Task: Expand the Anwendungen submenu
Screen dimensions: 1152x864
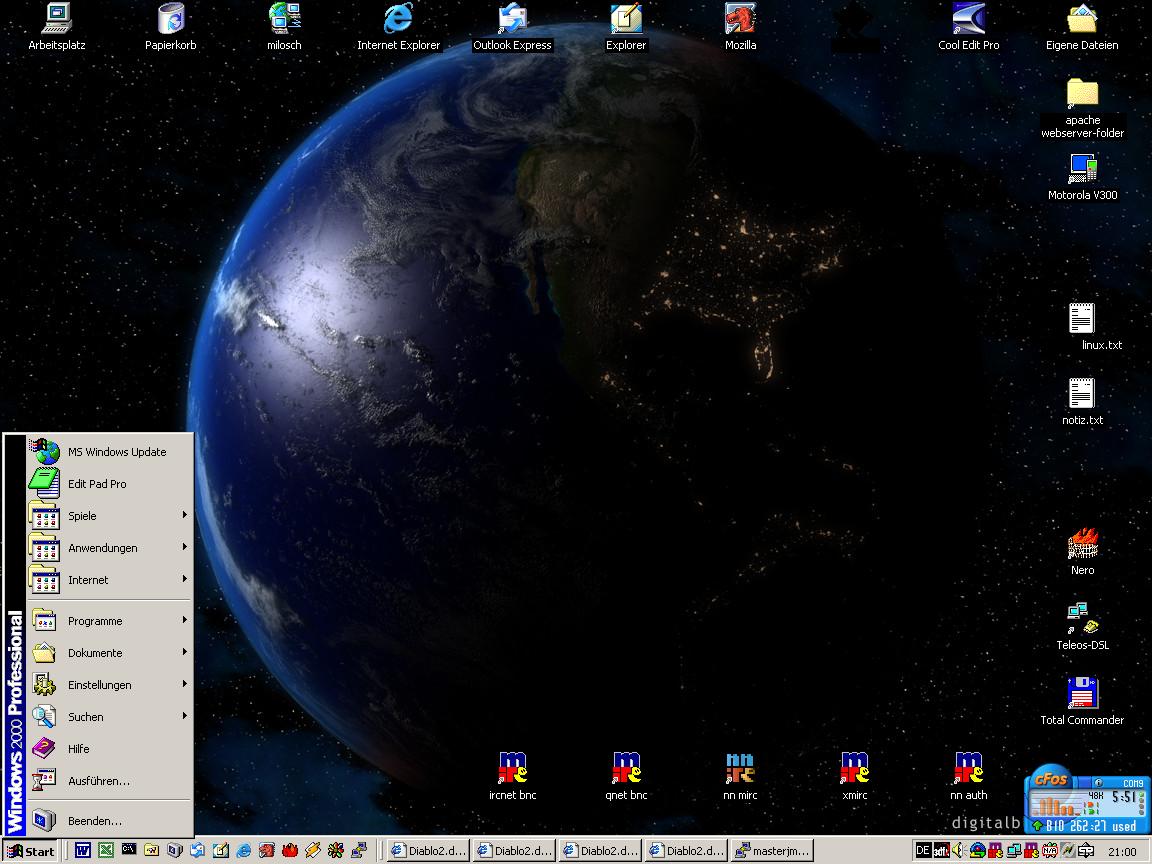Action: 110,547
